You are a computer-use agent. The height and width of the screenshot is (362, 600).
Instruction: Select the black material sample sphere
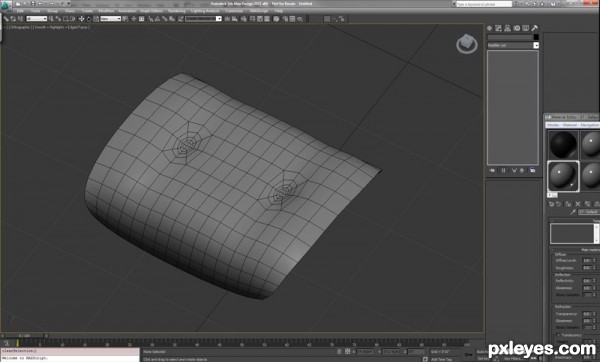pyautogui.click(x=563, y=145)
